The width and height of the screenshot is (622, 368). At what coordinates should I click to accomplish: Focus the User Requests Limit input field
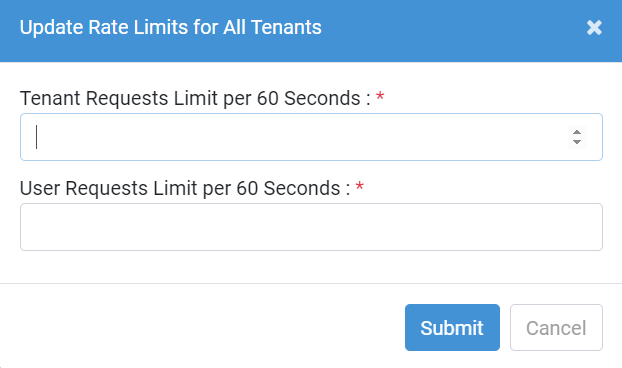point(311,227)
